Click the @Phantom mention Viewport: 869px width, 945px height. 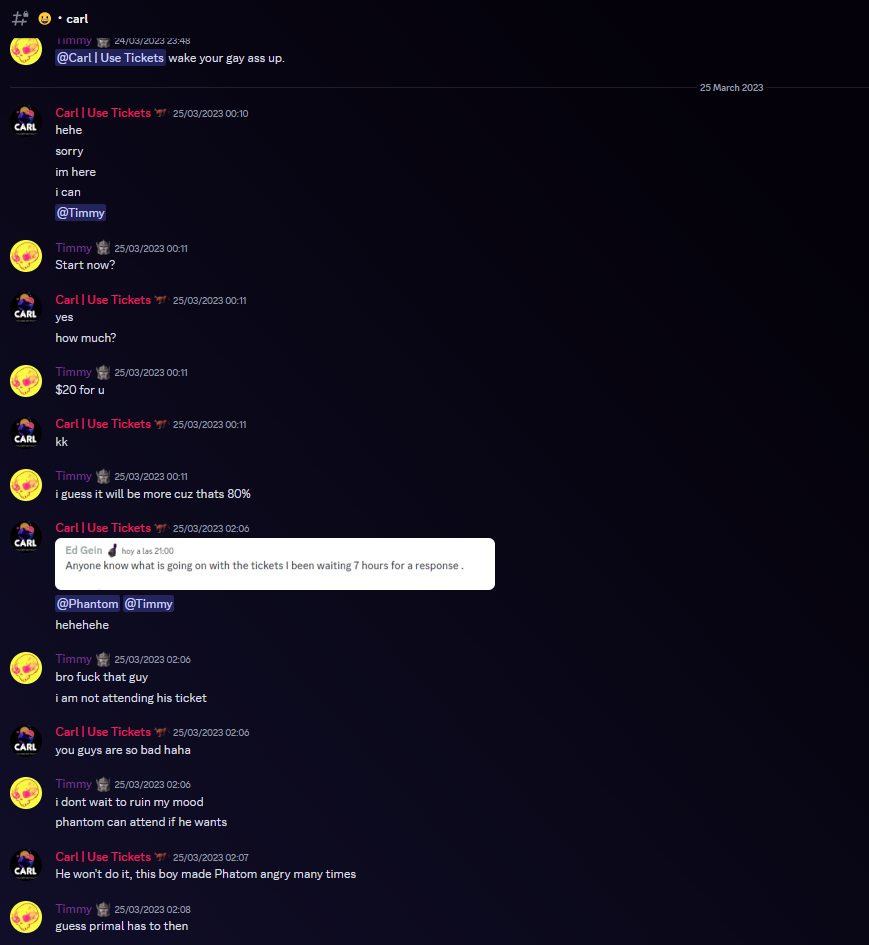coord(87,604)
